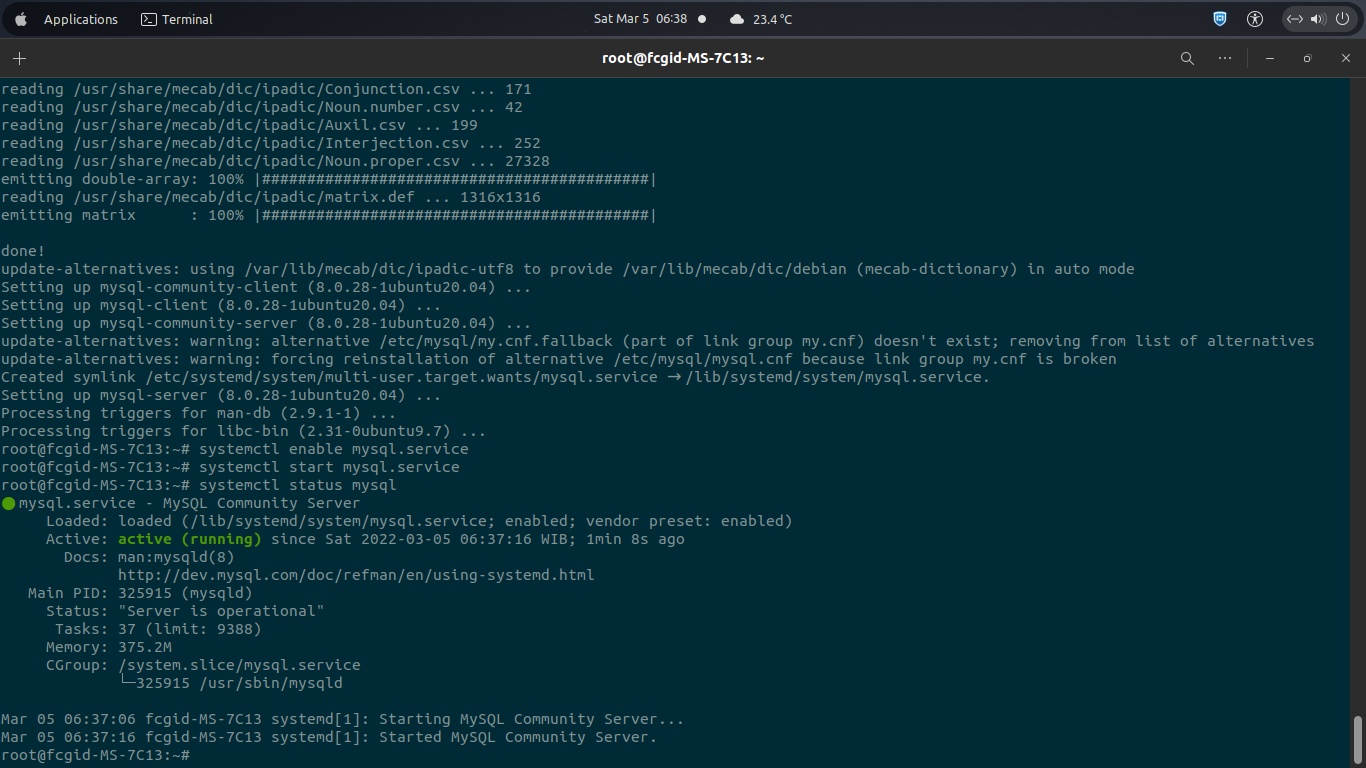Click the empty prompt on the last line

(x=95, y=755)
